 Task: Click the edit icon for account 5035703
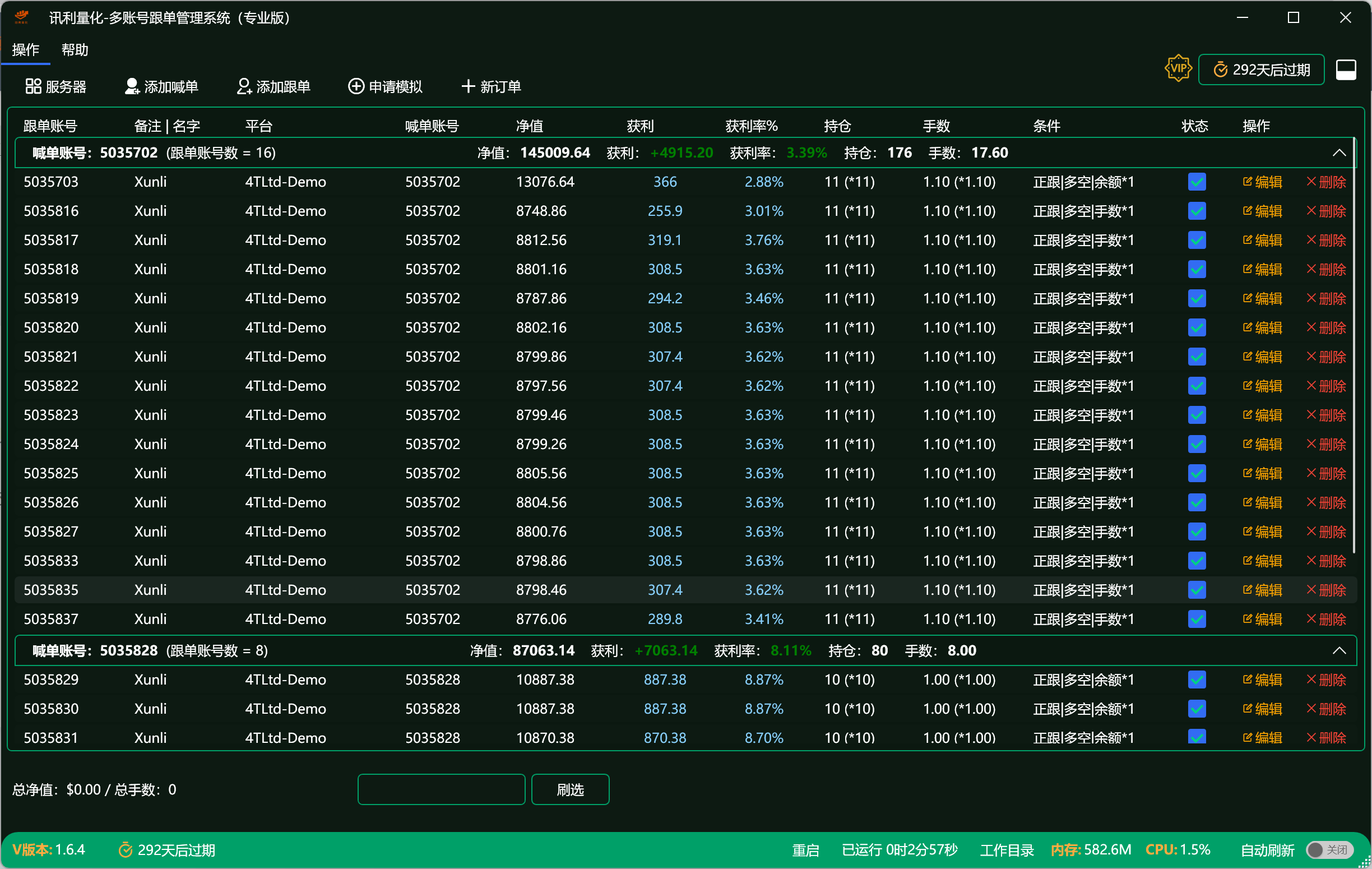tap(1248, 182)
